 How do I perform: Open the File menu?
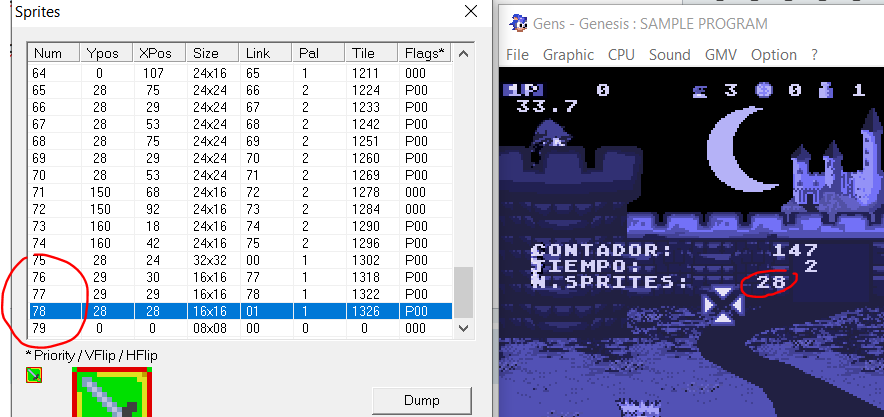pos(517,55)
